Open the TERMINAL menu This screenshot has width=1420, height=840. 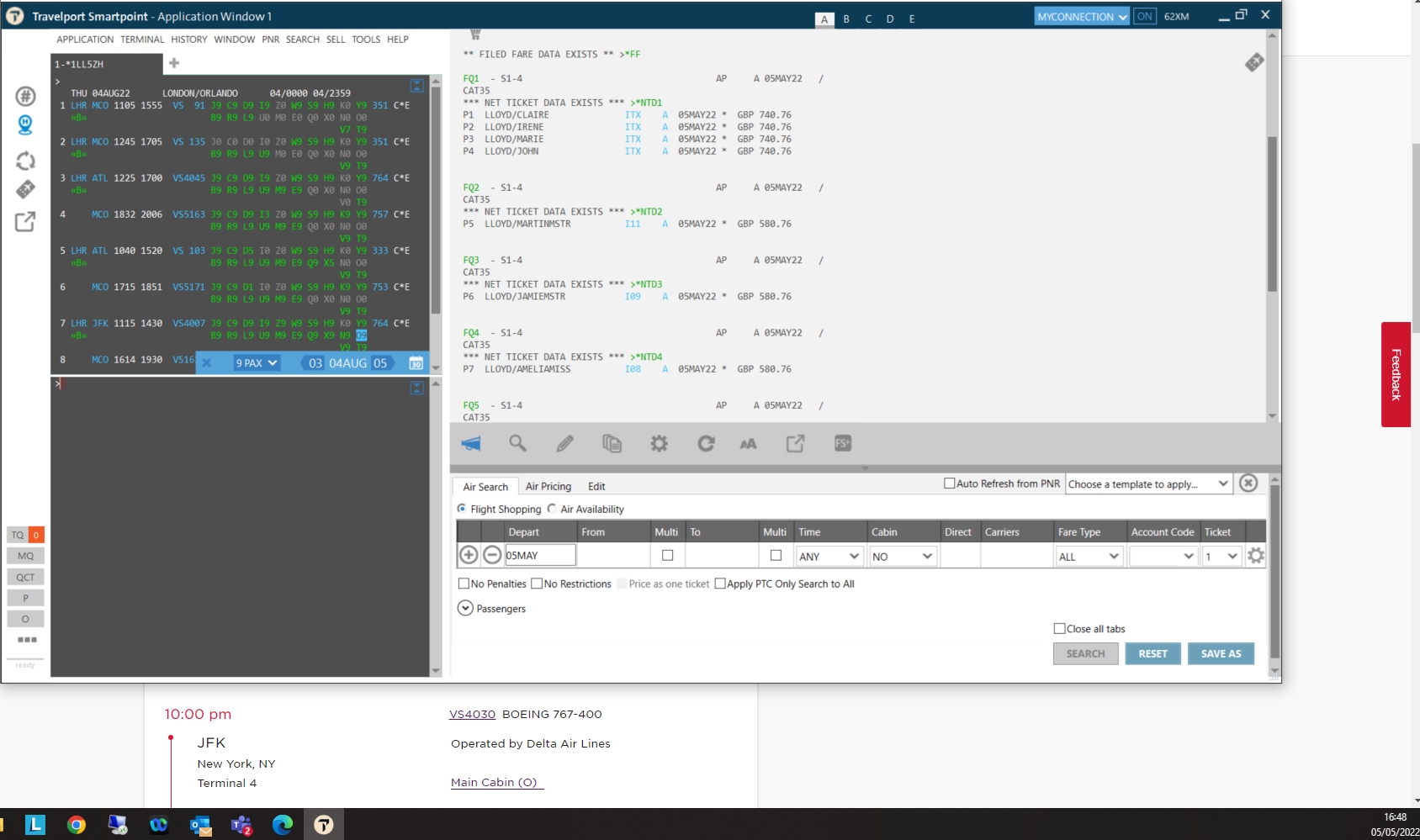[142, 40]
